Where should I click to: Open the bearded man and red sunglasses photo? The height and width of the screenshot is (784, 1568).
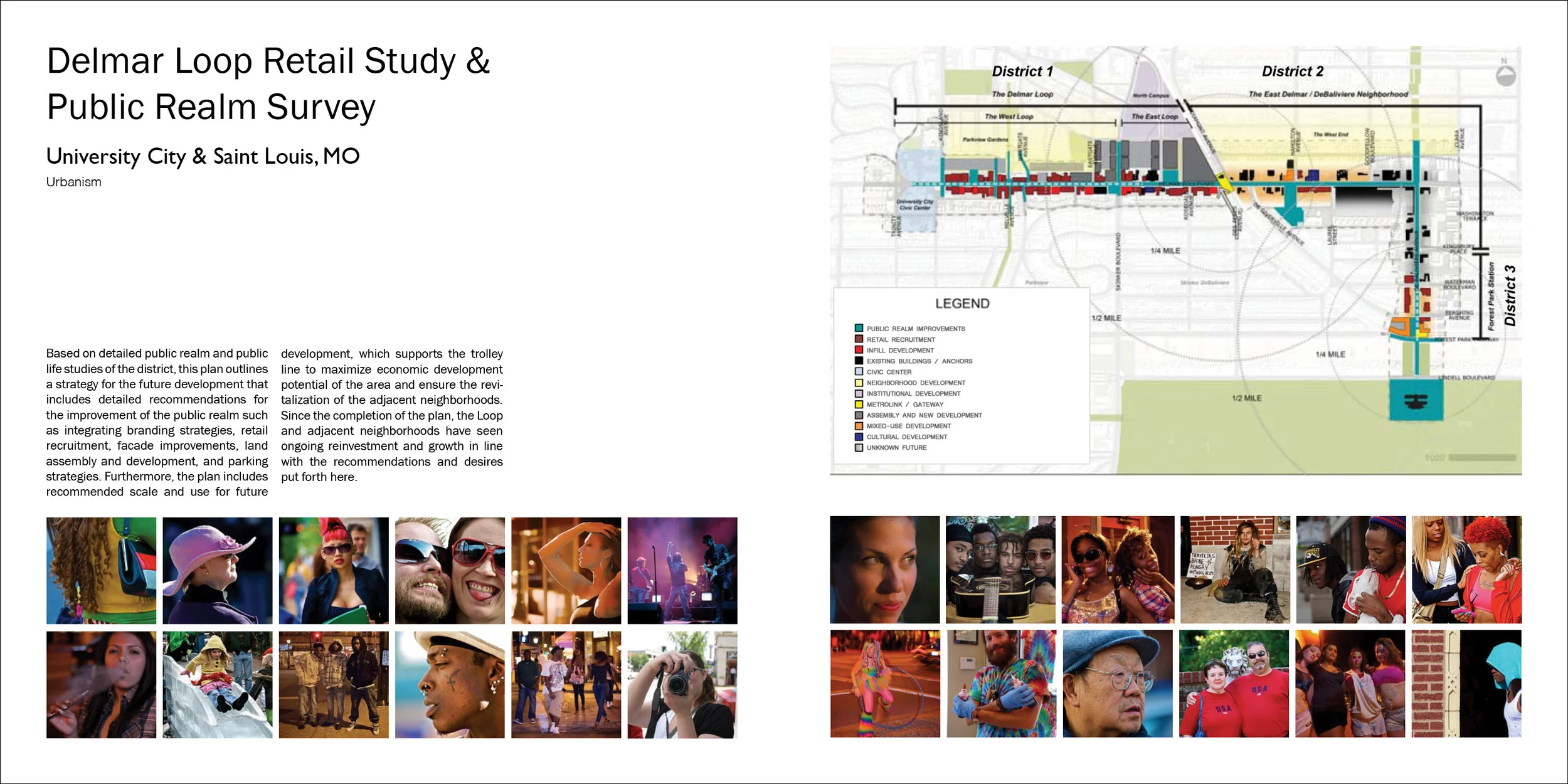[450, 571]
